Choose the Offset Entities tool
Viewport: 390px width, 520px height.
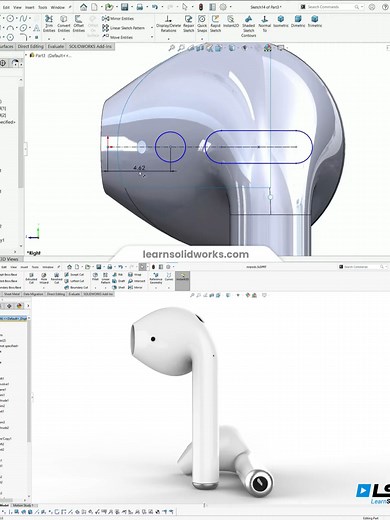coord(79,24)
